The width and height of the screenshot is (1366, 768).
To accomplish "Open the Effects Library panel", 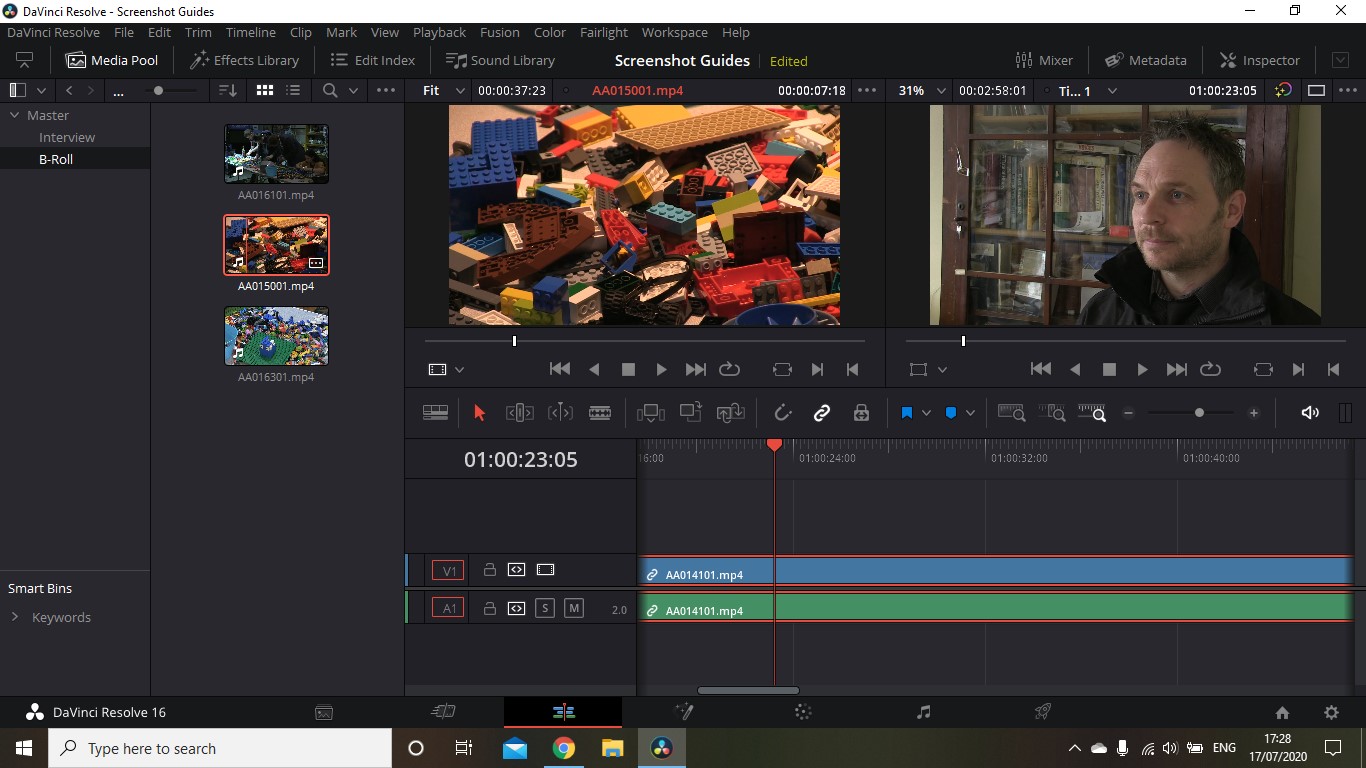I will pos(245,60).
